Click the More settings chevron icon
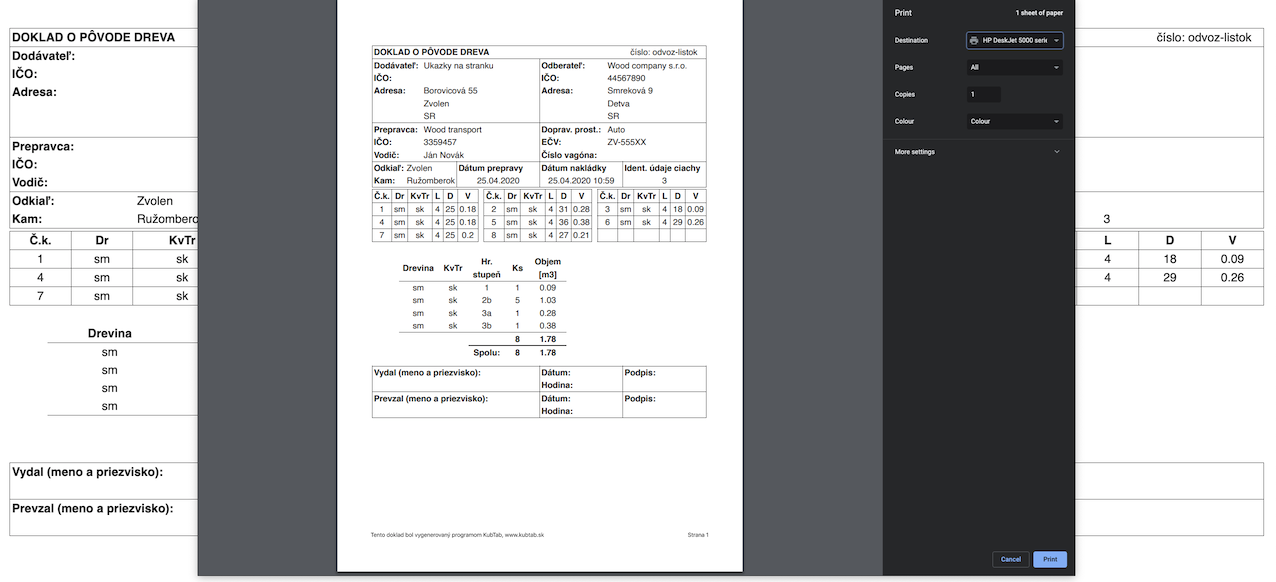 (1057, 152)
